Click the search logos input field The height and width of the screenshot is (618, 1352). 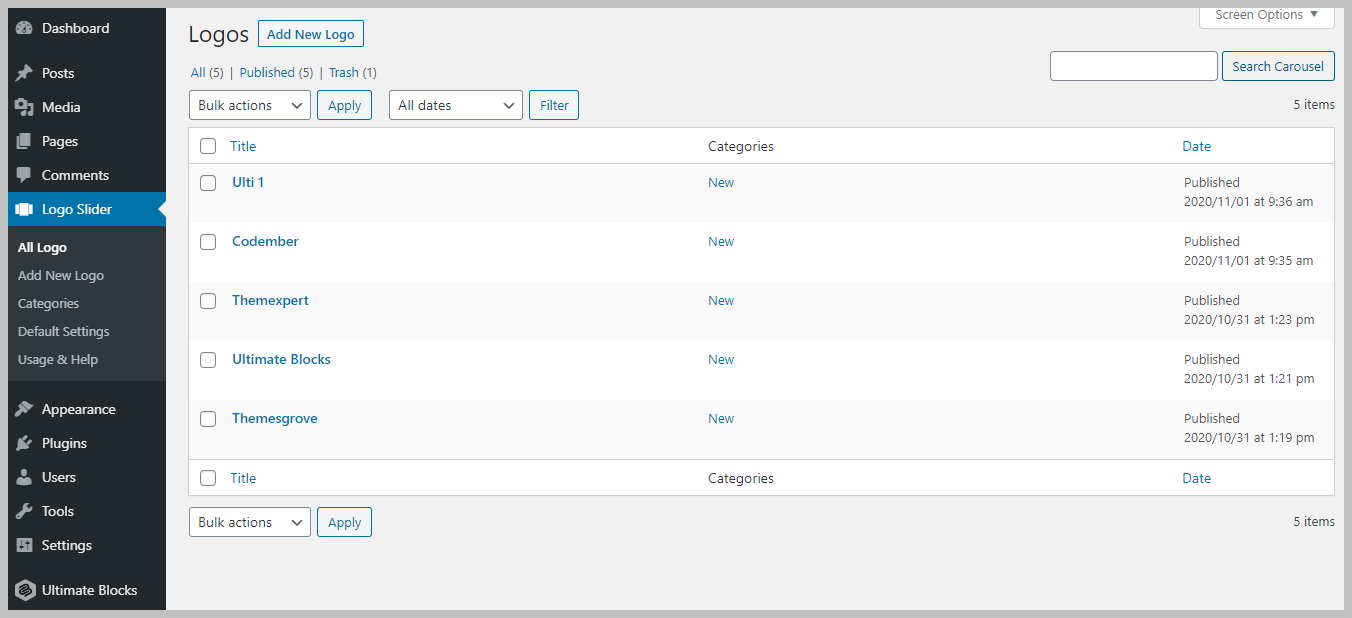click(1134, 66)
